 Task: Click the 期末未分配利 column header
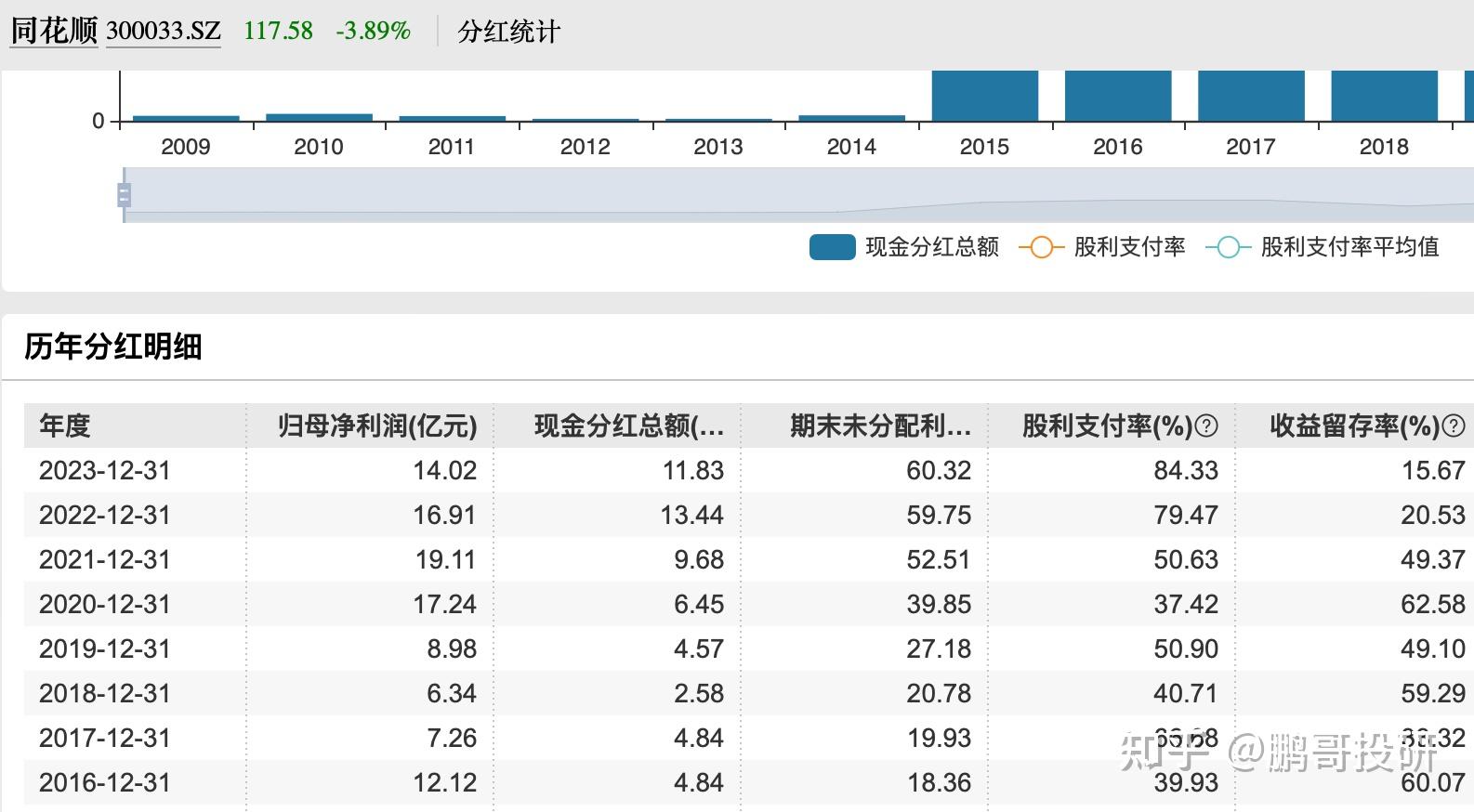881,426
